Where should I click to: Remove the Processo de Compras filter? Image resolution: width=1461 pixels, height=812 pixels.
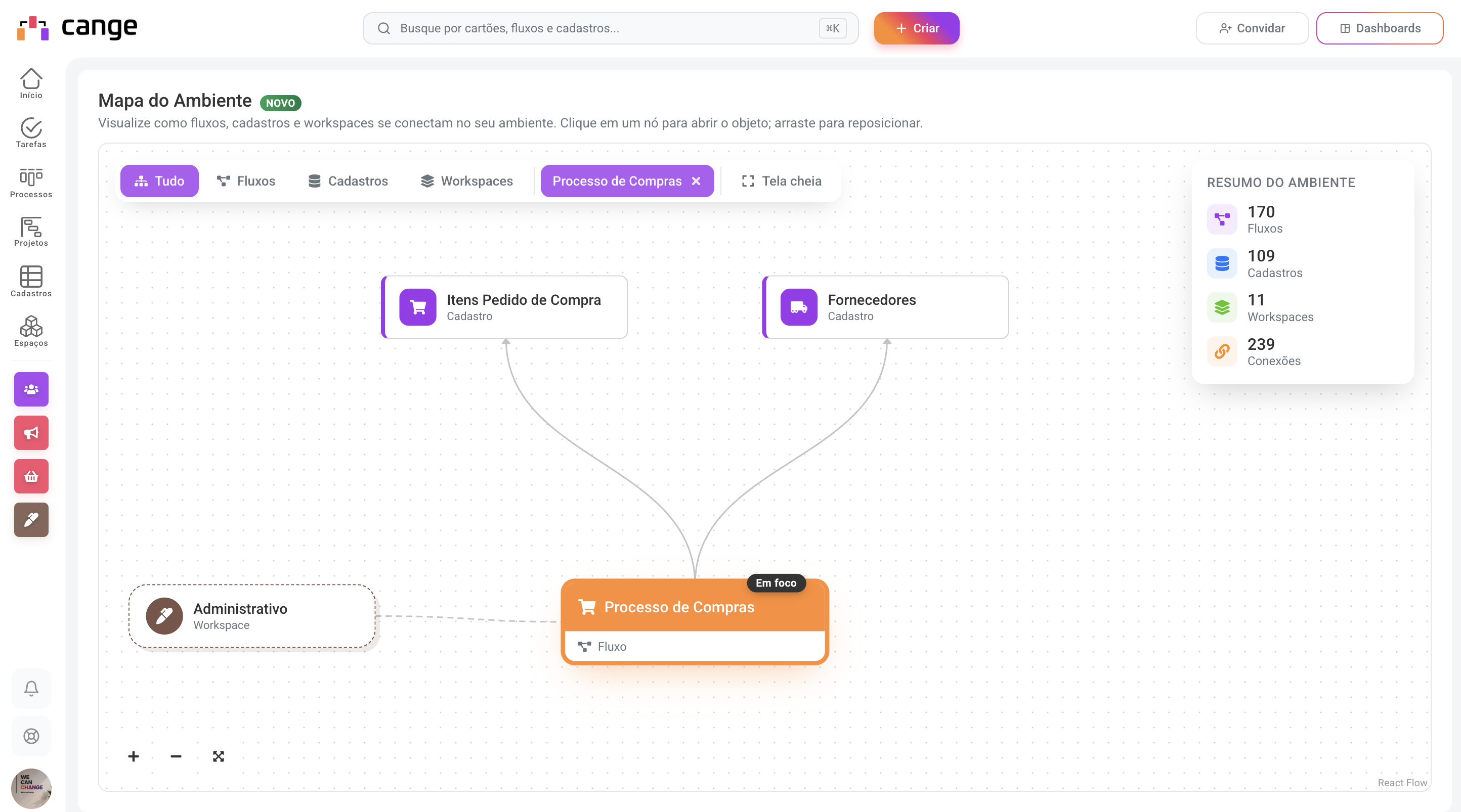pyautogui.click(x=696, y=181)
